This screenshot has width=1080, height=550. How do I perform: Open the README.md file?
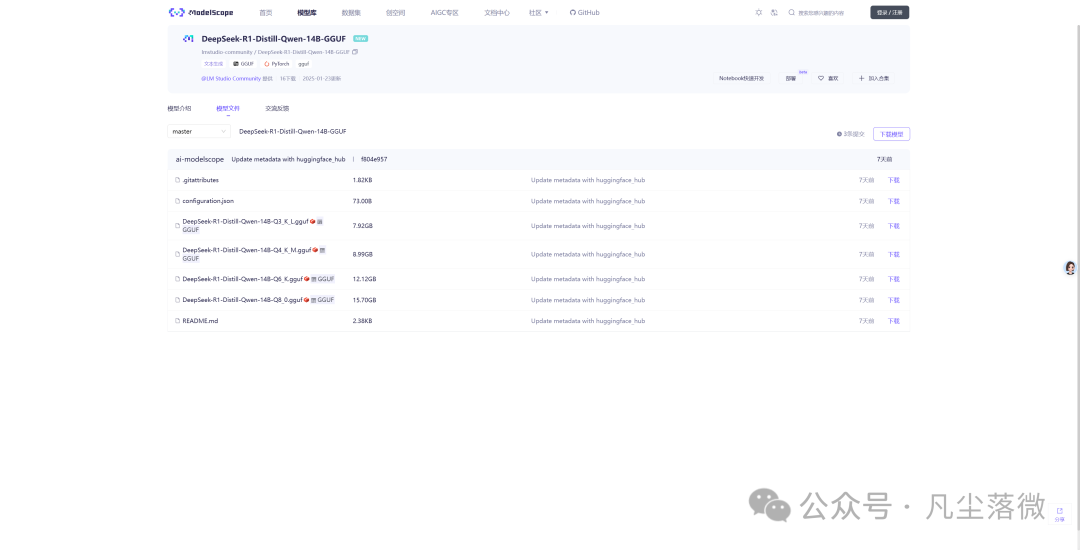coord(200,321)
